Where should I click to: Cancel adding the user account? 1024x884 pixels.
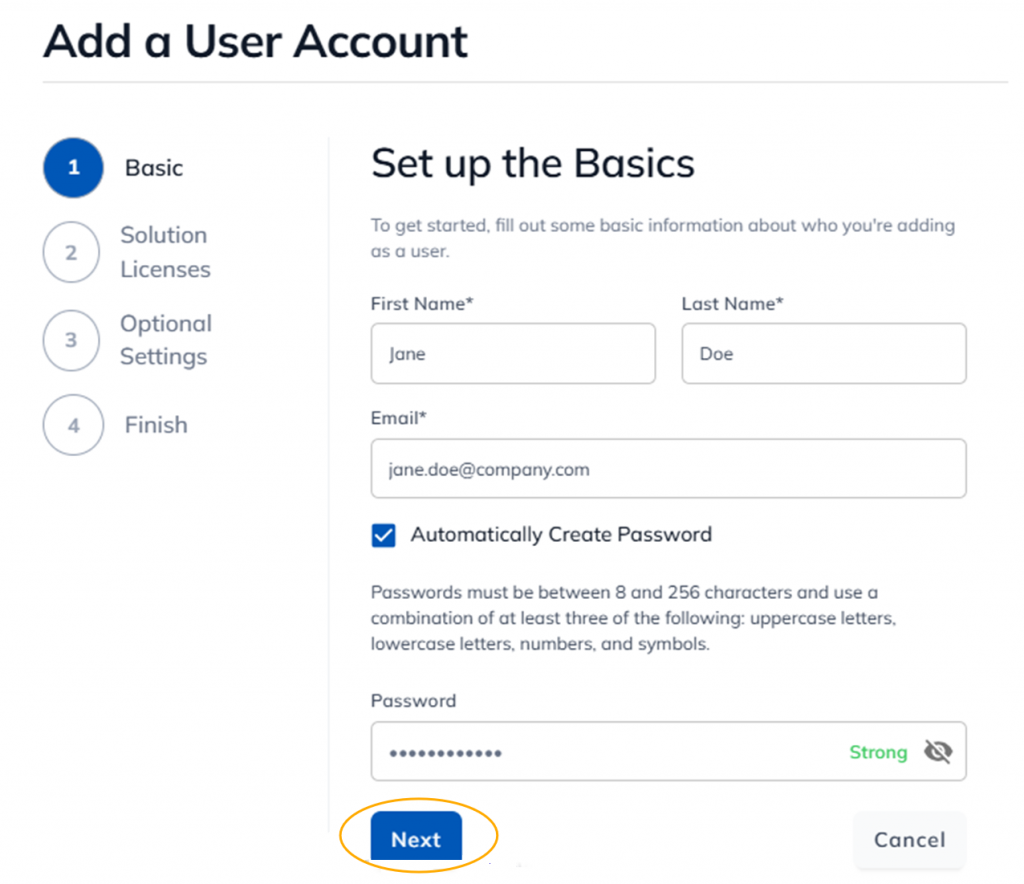pyautogui.click(x=909, y=840)
